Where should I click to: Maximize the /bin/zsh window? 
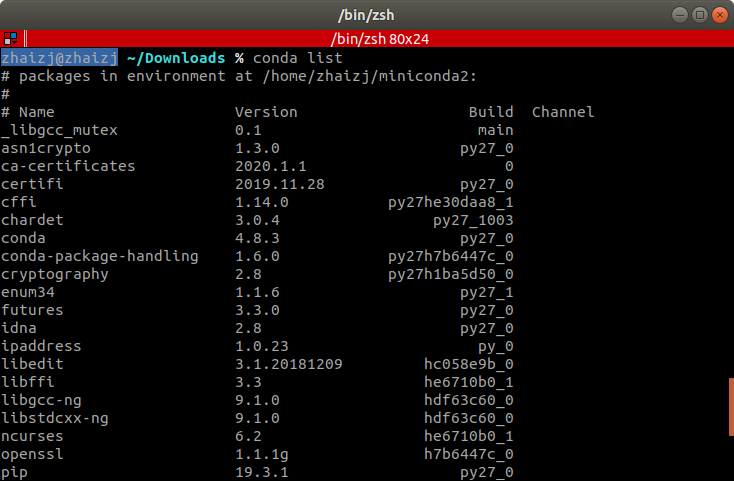700,15
